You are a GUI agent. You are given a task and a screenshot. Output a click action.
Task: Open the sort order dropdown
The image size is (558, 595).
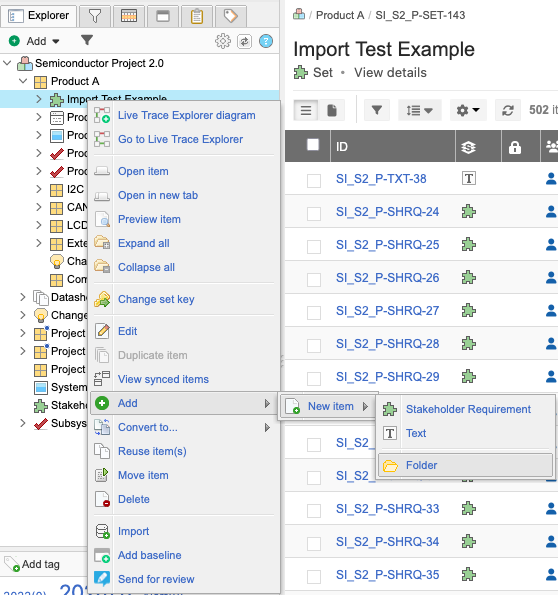pos(419,110)
